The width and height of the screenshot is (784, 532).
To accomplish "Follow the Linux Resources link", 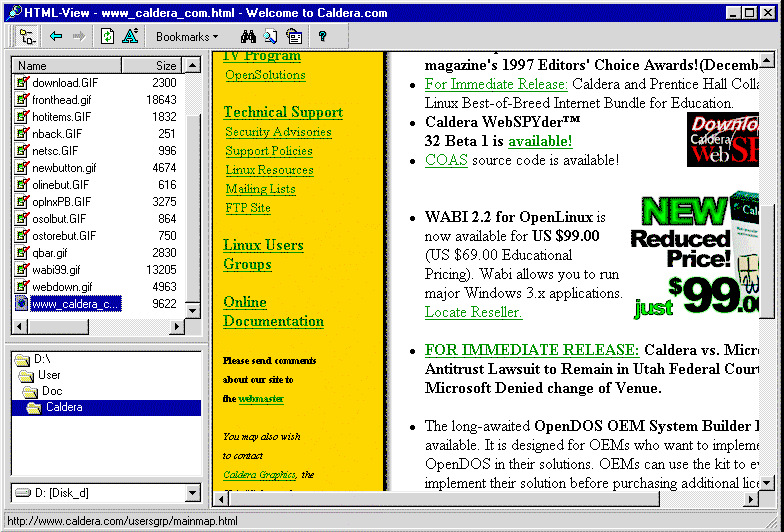I will (270, 170).
